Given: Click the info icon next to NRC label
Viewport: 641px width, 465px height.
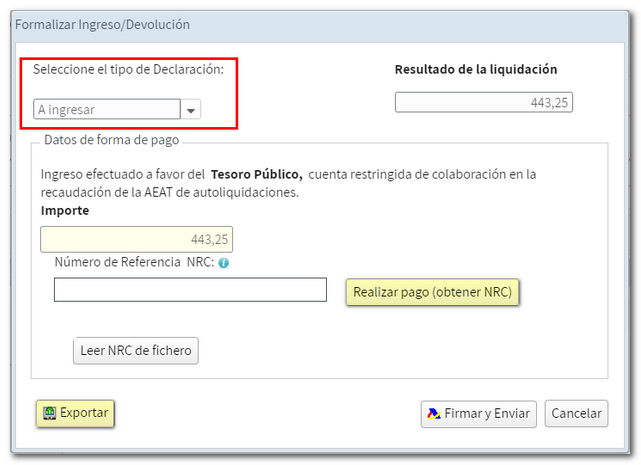Looking at the screenshot, I should click(x=224, y=264).
